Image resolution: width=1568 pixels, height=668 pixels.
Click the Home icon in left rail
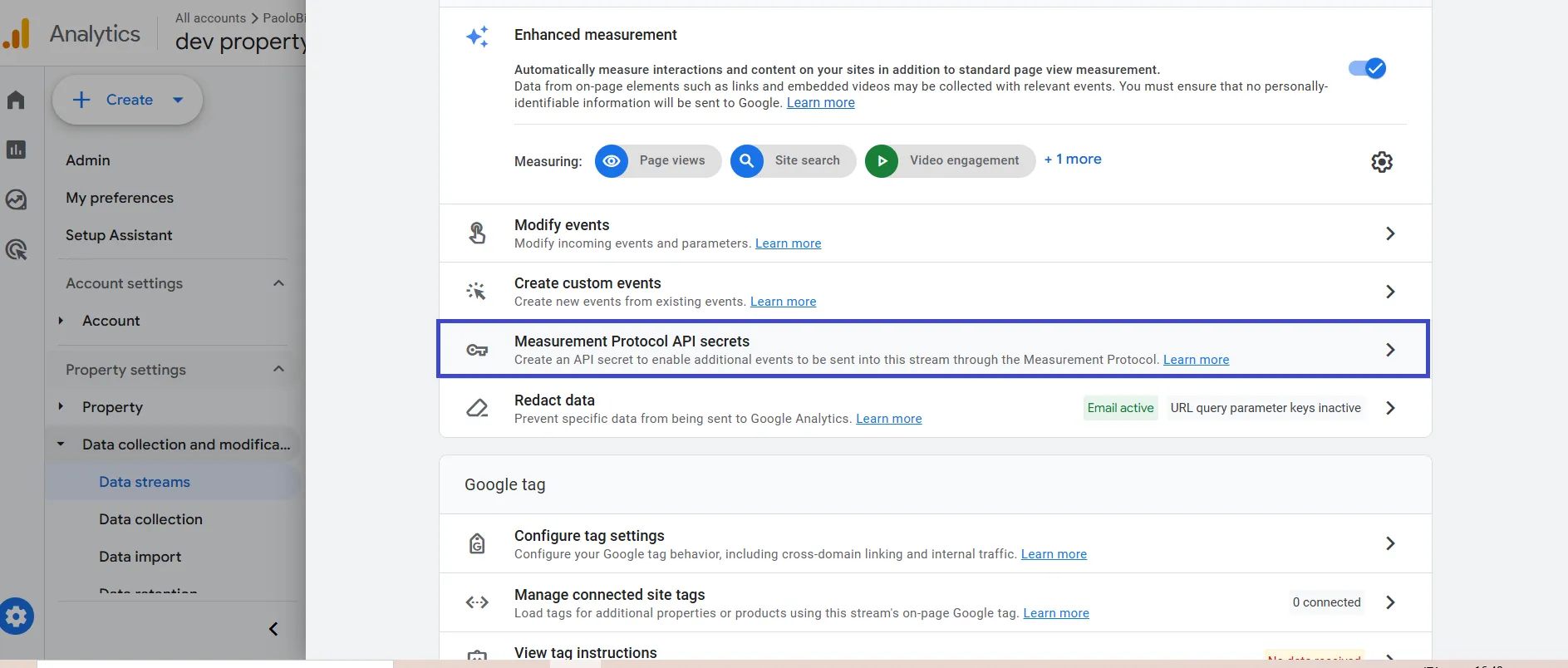click(x=16, y=101)
